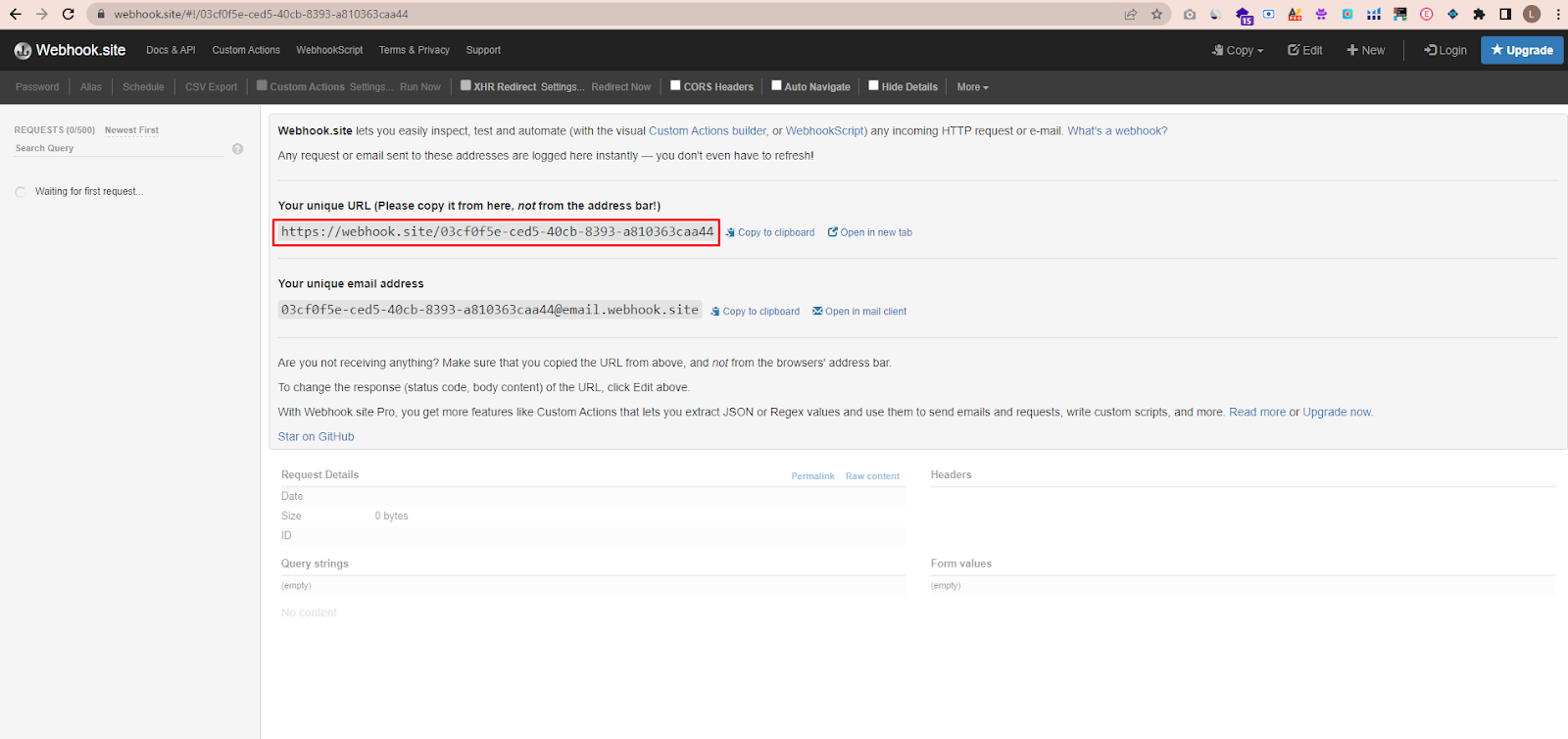Image resolution: width=1568 pixels, height=739 pixels.
Task: Open the graduation cap extension with badge 15
Action: pos(1244,15)
